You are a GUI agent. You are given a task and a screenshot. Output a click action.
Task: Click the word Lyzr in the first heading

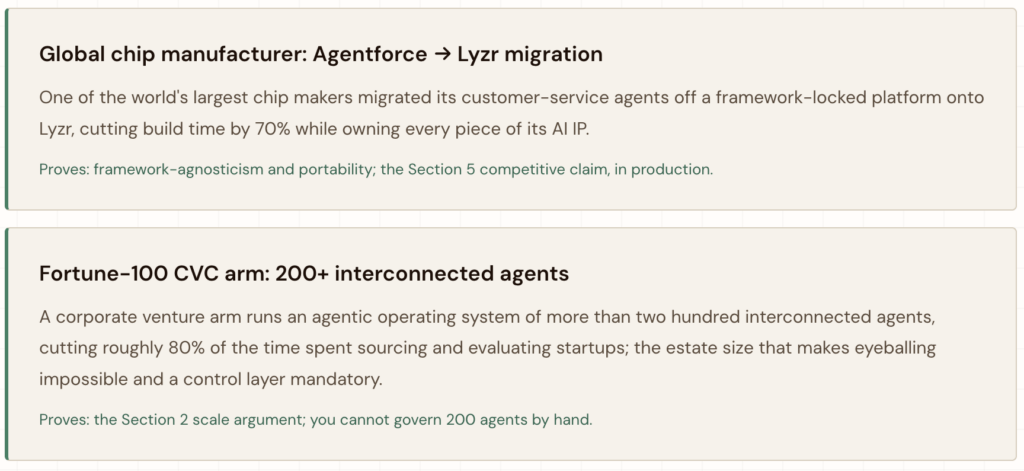pyautogui.click(x=478, y=55)
